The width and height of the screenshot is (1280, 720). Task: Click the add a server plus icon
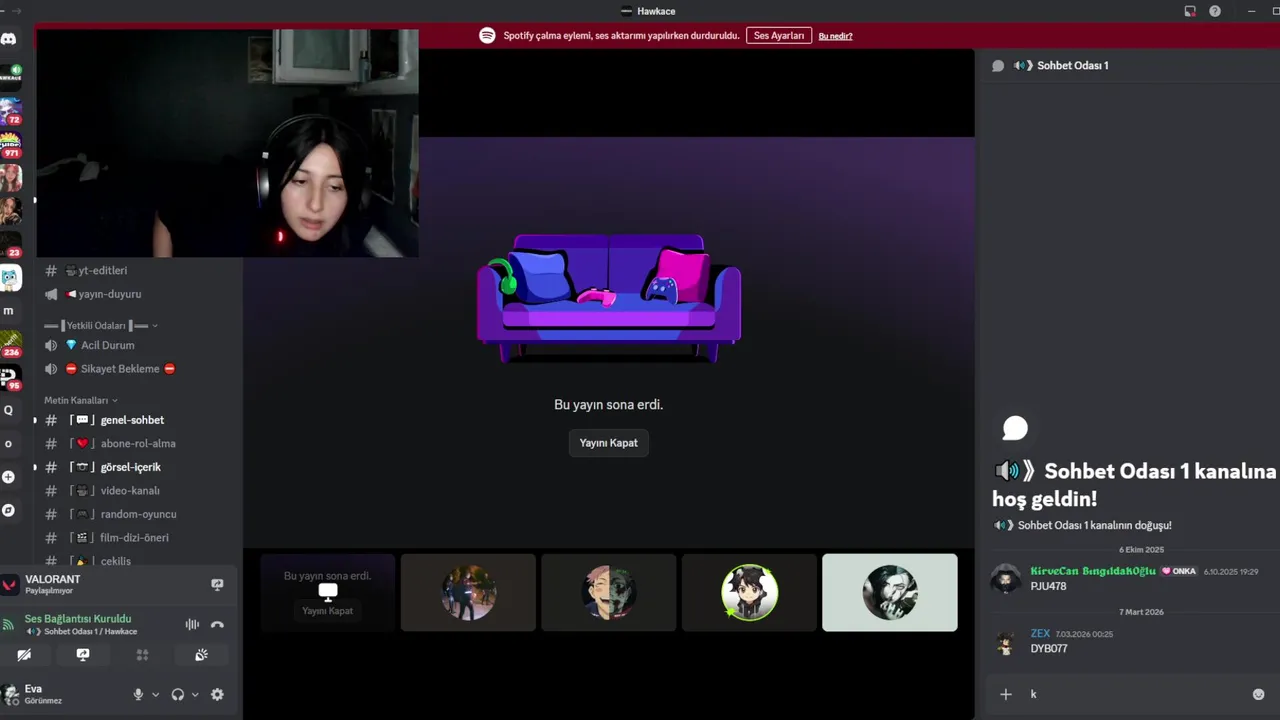tap(9, 477)
